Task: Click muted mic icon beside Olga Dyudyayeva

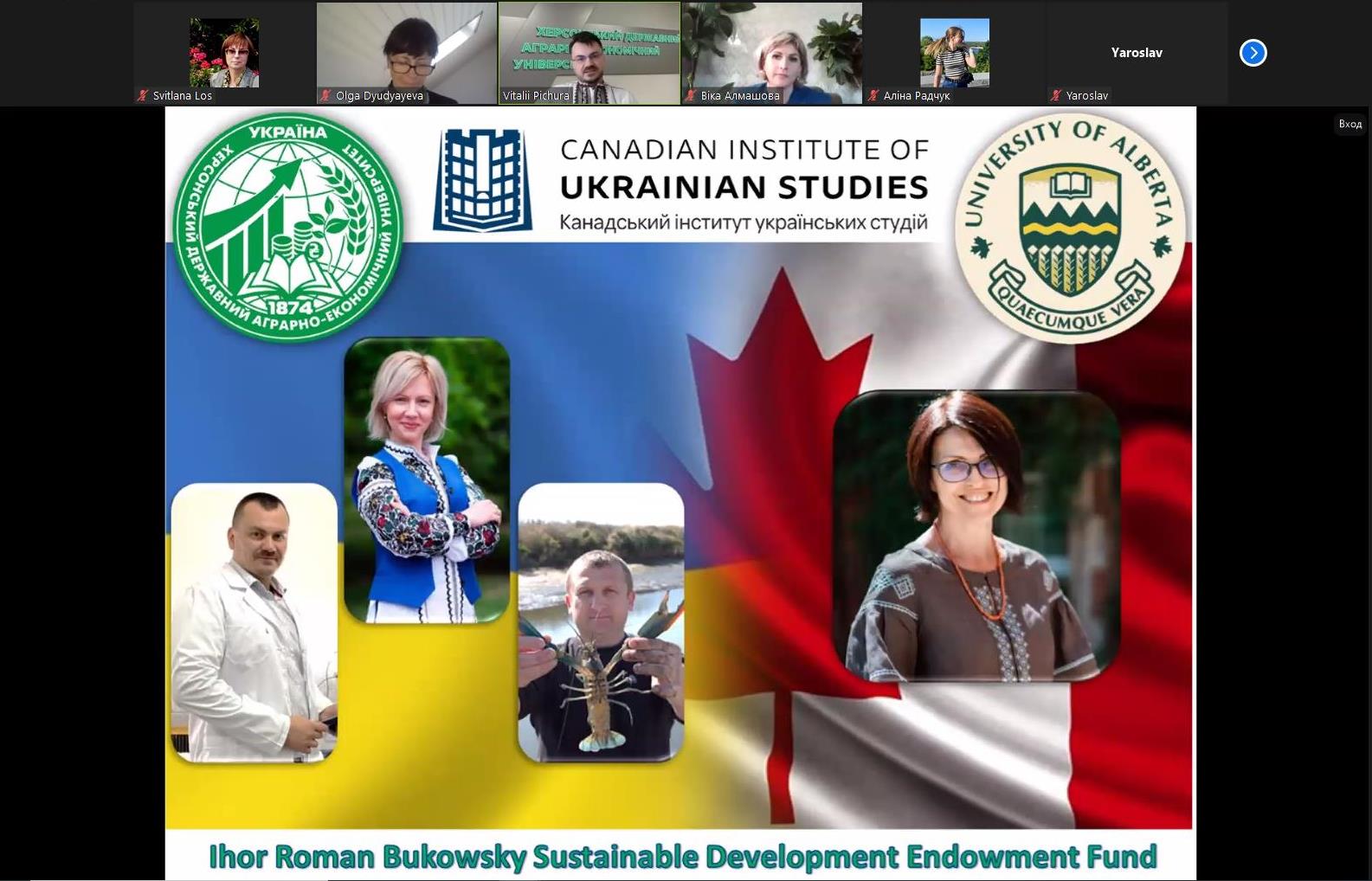Action: point(325,95)
